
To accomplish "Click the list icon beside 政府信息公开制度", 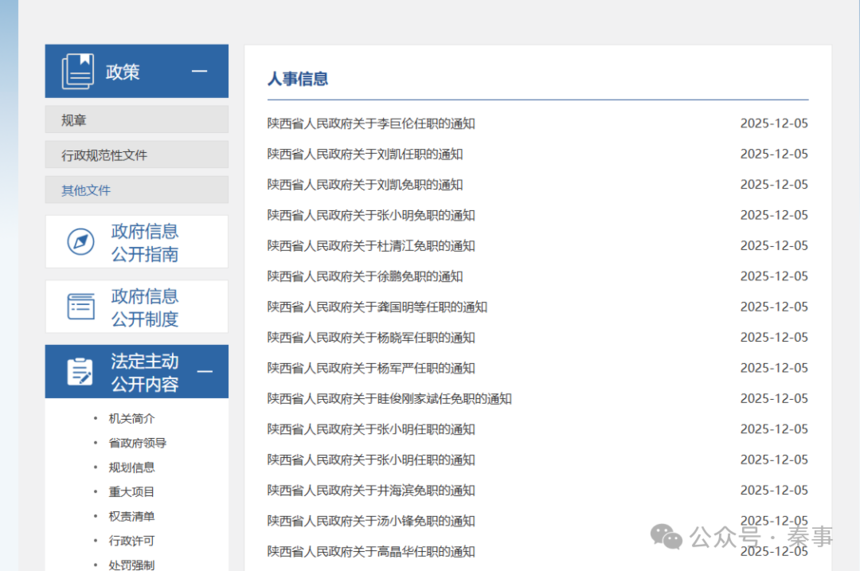I will [x=80, y=307].
